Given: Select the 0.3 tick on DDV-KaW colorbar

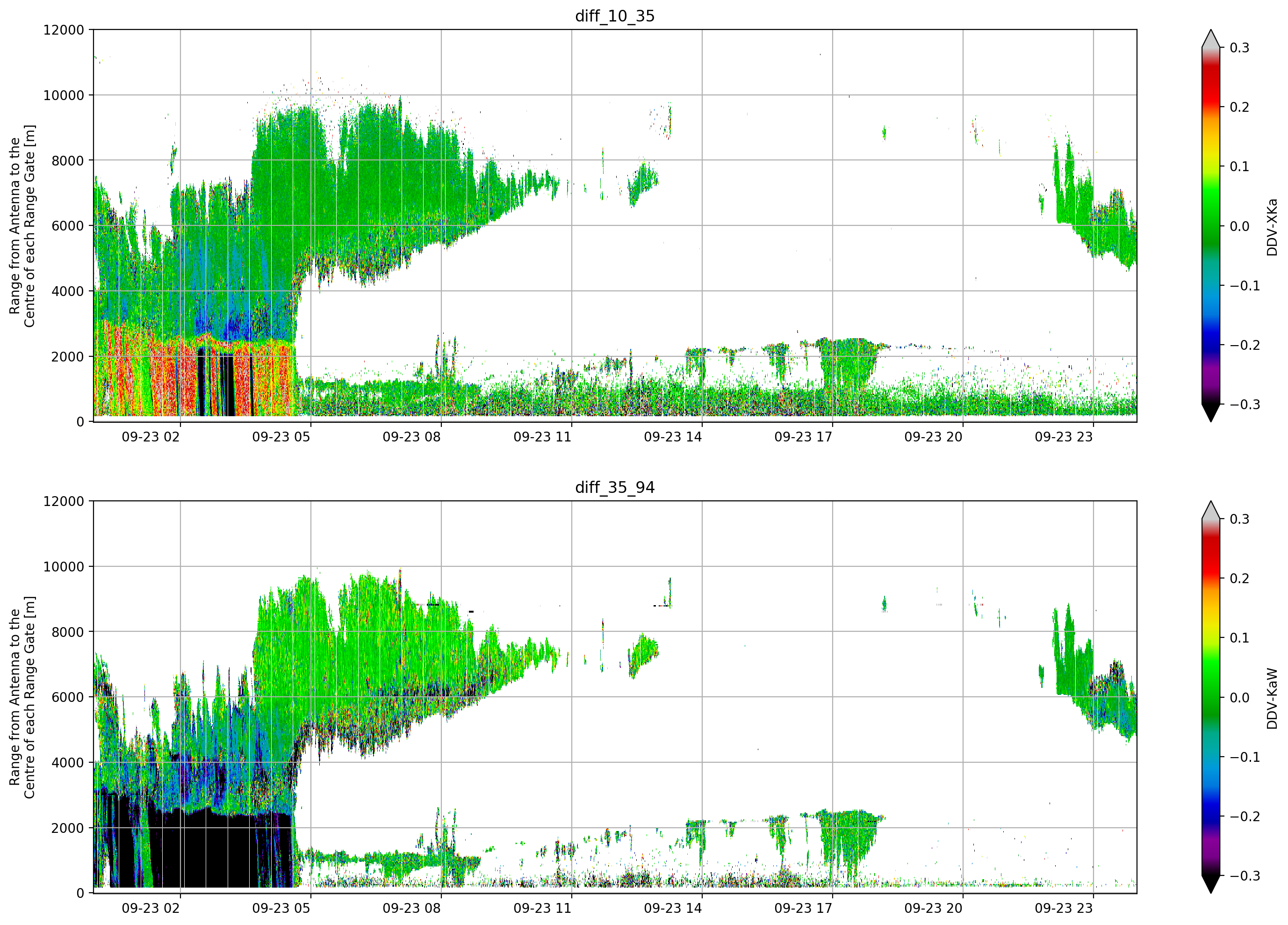Looking at the screenshot, I should [x=1239, y=519].
